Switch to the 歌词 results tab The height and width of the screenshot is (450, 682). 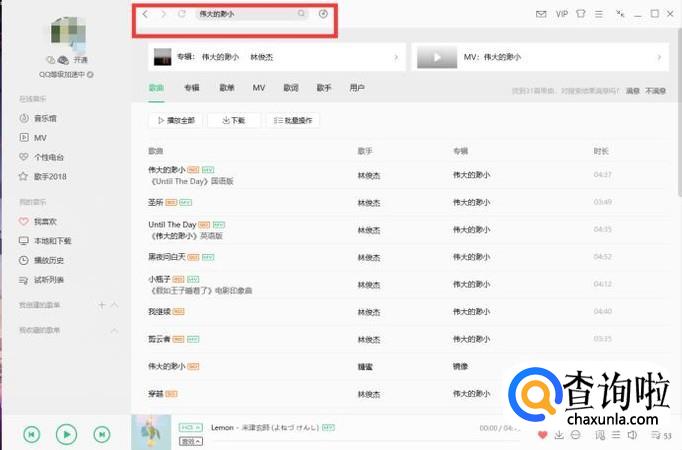click(291, 88)
